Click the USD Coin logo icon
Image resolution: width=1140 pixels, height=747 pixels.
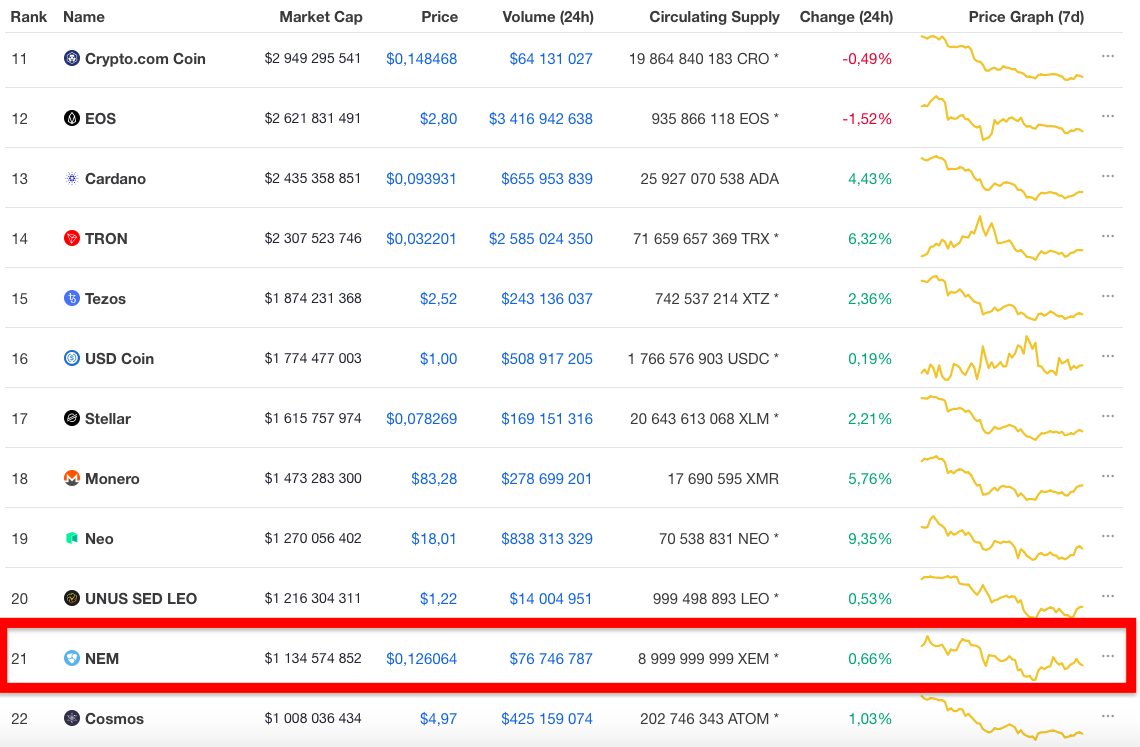coord(71,358)
